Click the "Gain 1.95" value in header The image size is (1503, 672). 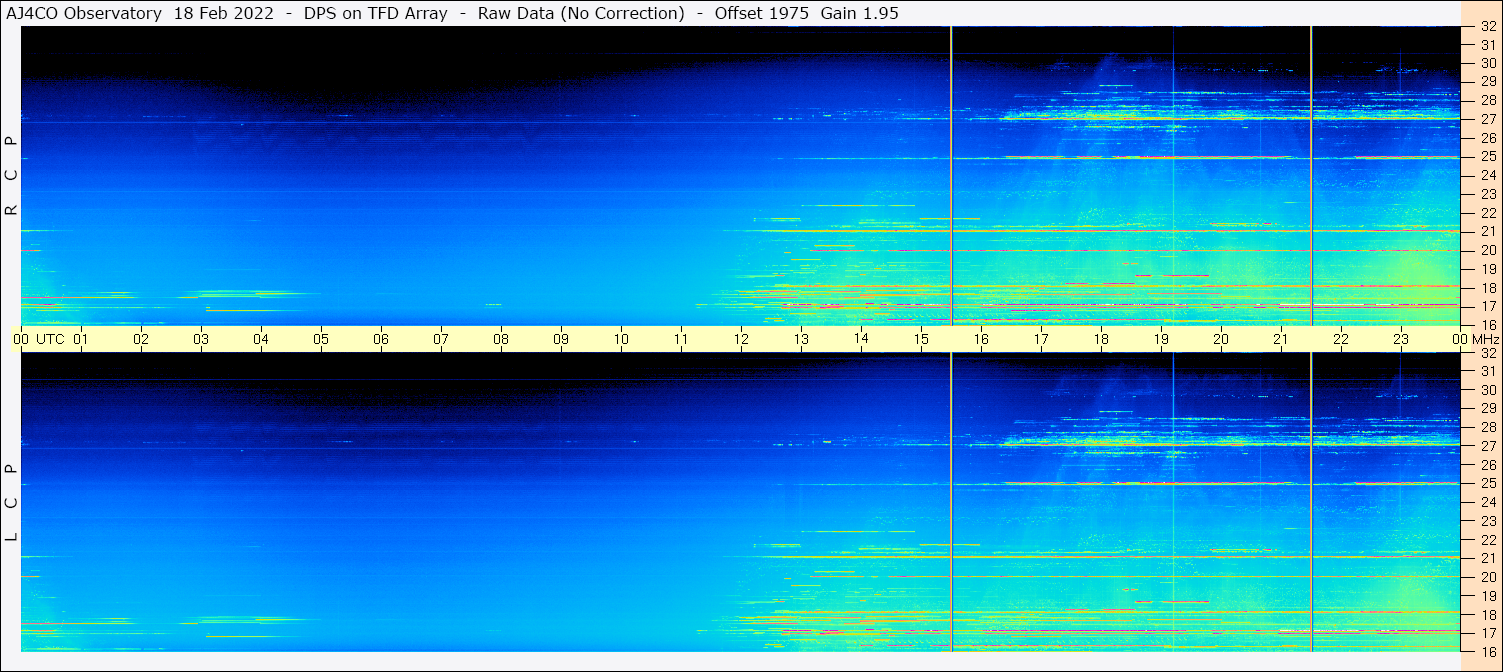coord(860,14)
